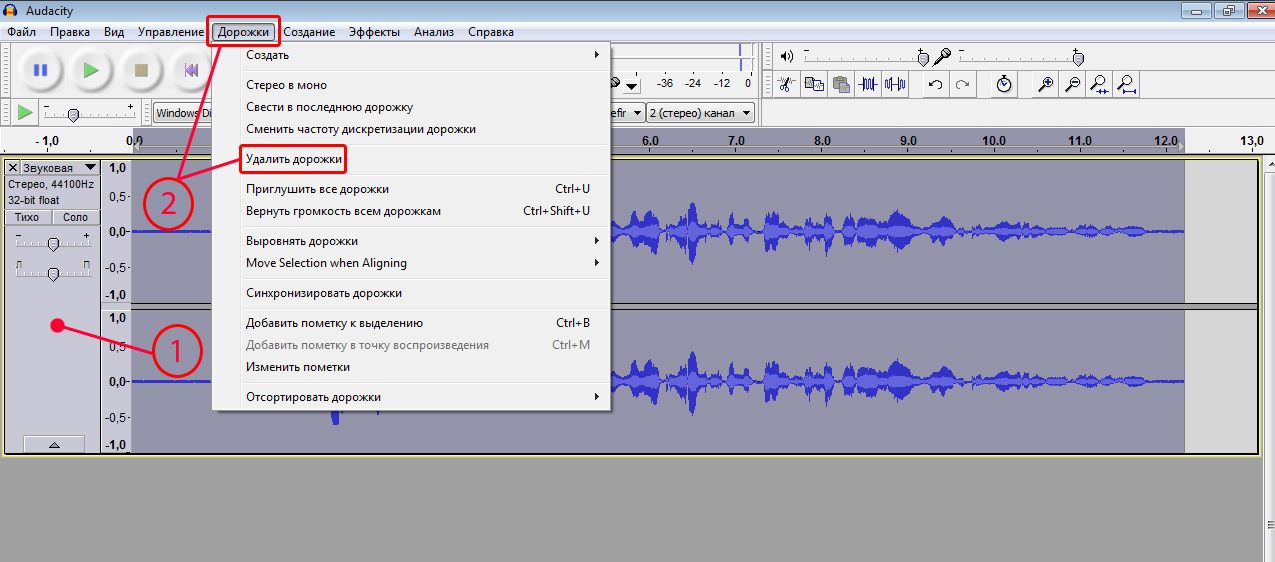Click the Undo arrow icon
The width and height of the screenshot is (1275, 562).
coord(935,84)
